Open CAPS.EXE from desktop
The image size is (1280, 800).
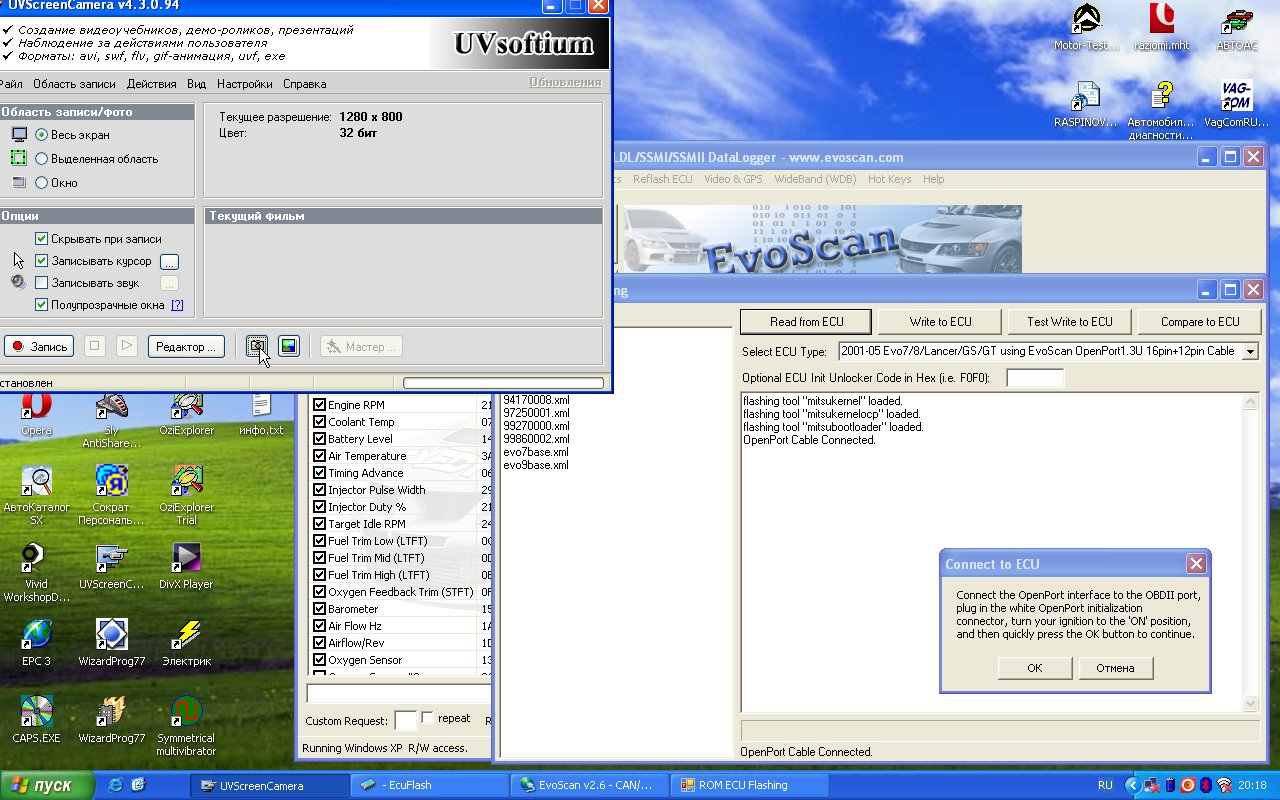point(36,720)
